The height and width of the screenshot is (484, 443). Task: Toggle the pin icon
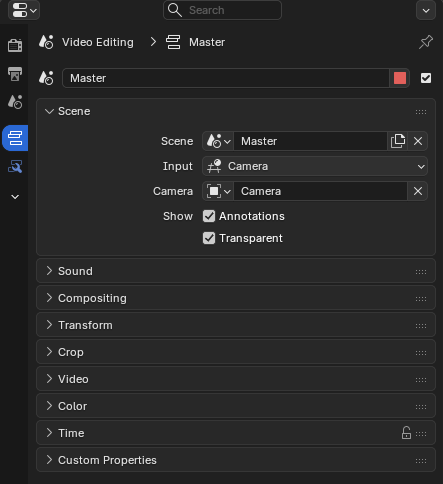[426, 42]
